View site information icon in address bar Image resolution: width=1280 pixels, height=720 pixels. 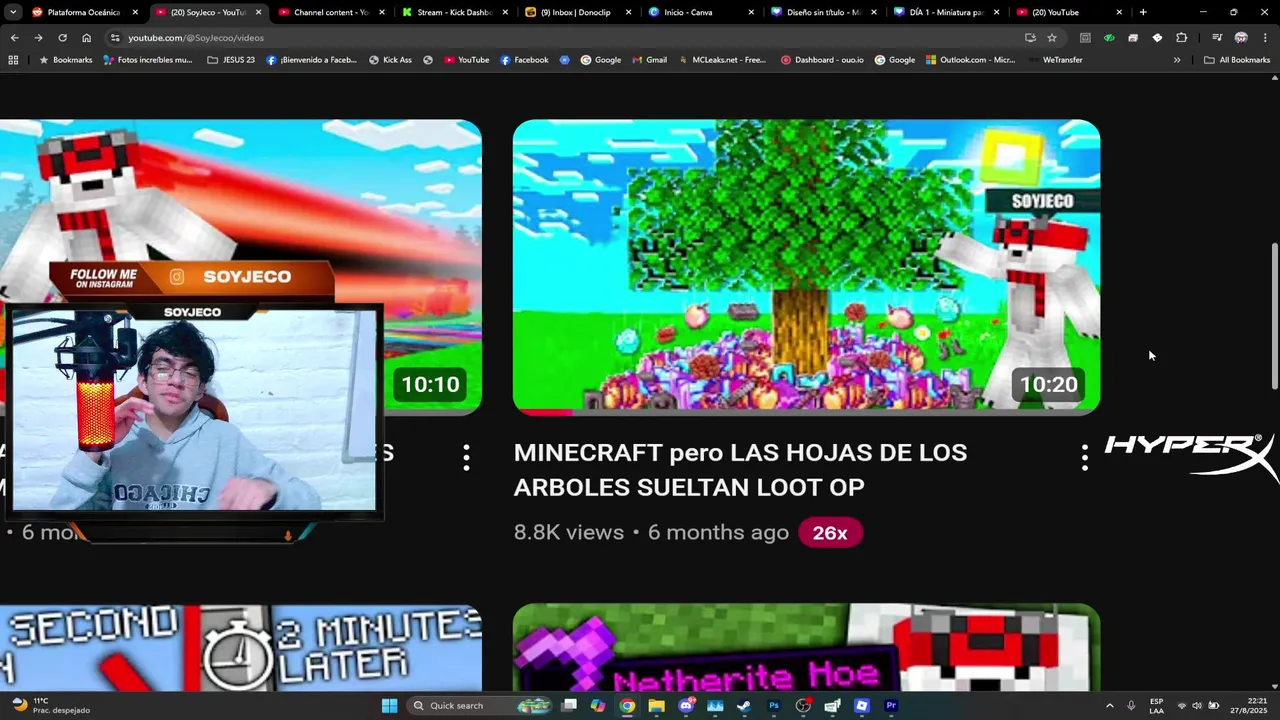click(115, 37)
